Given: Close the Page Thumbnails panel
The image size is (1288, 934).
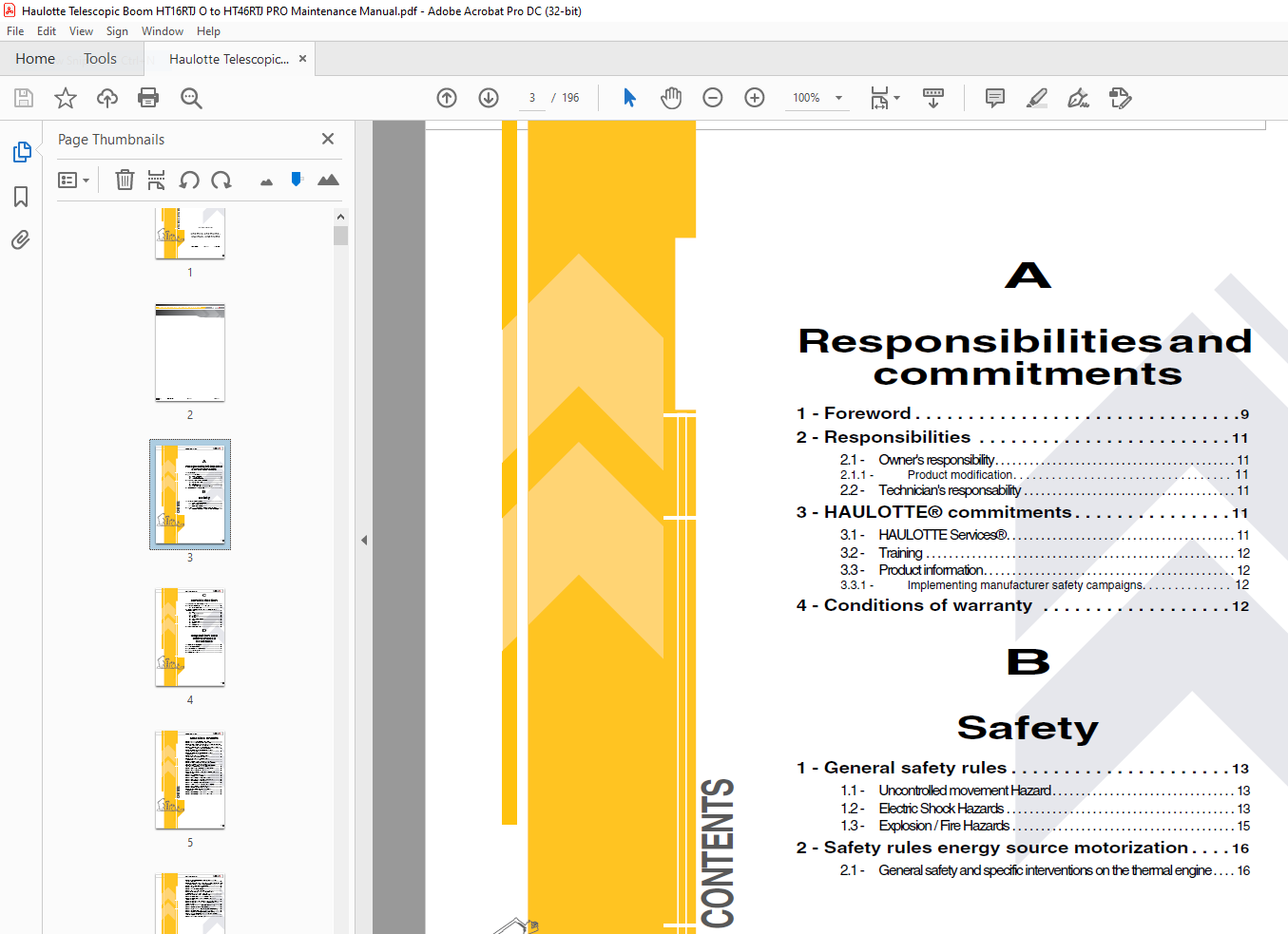Looking at the screenshot, I should (328, 139).
